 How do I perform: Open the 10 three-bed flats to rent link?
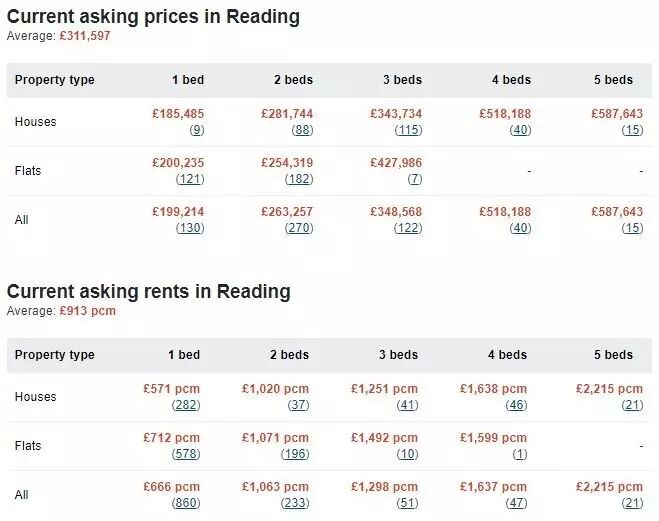[x=407, y=455]
